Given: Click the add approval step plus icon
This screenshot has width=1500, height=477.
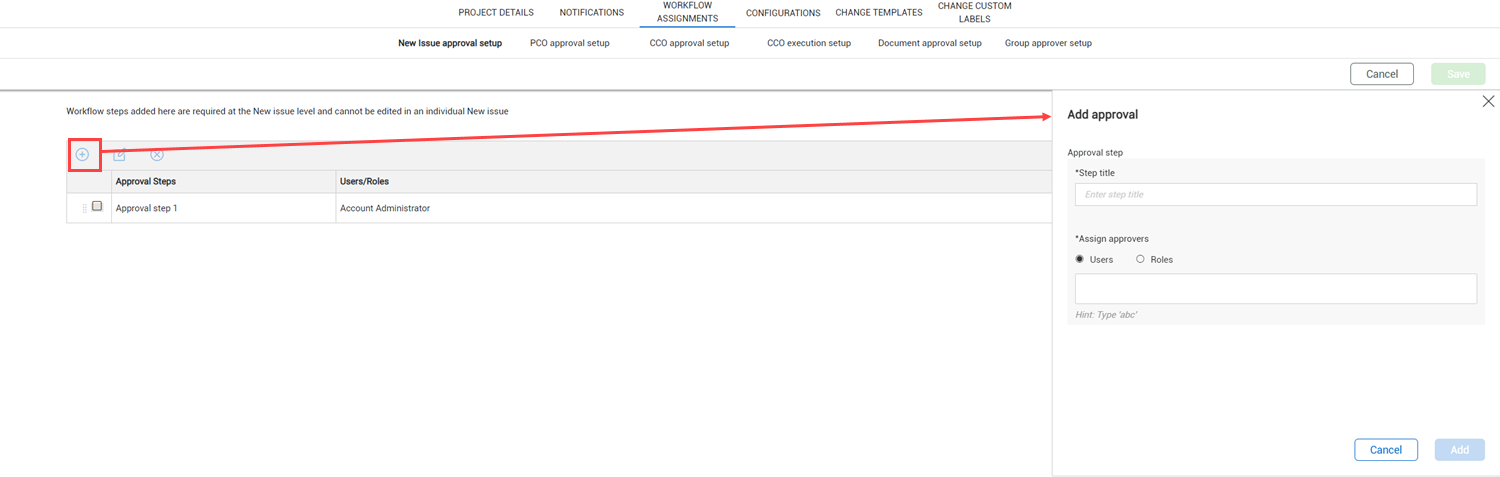Looking at the screenshot, I should click(83, 155).
